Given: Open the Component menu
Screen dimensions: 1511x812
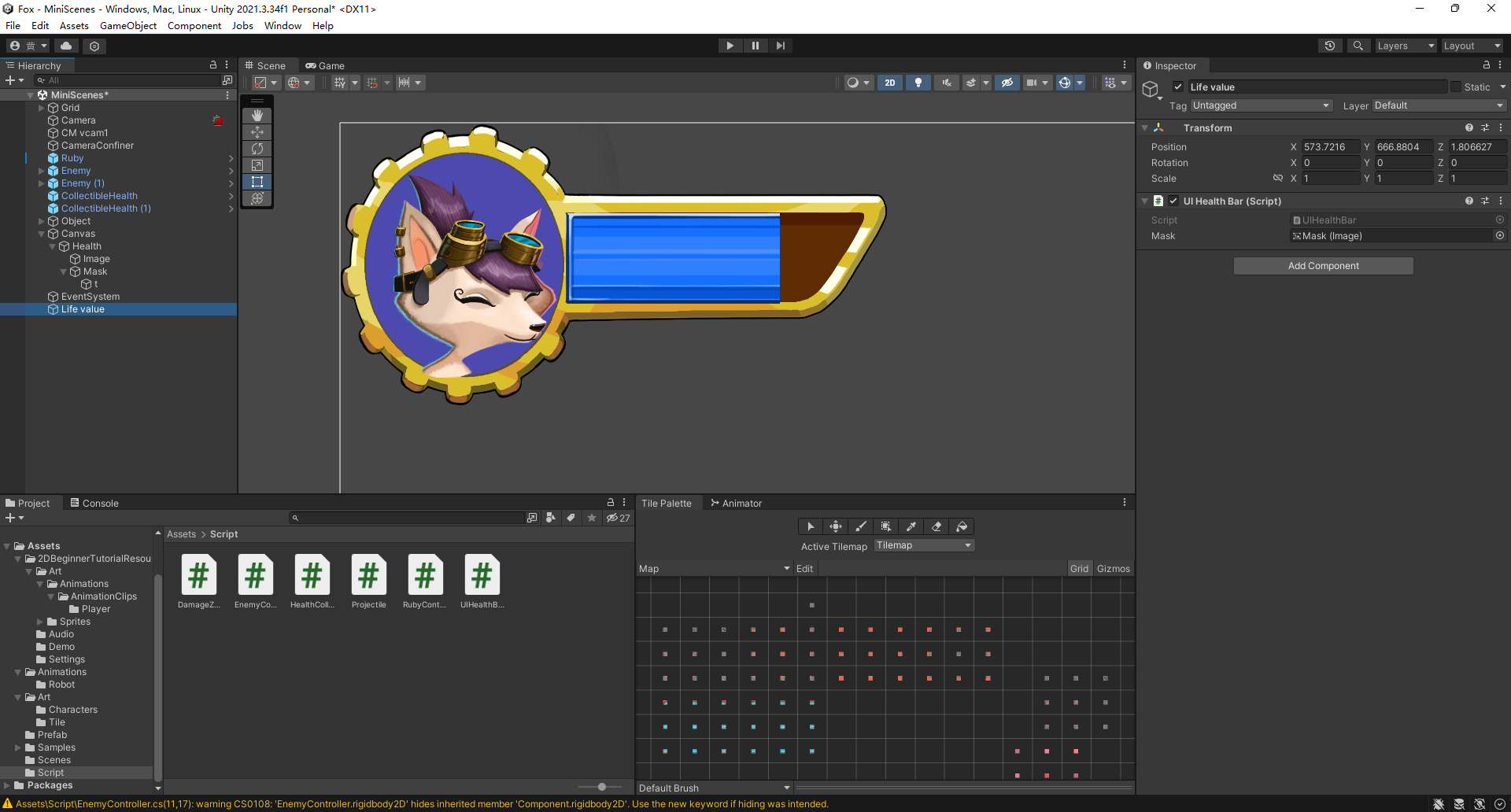Looking at the screenshot, I should tap(194, 25).
